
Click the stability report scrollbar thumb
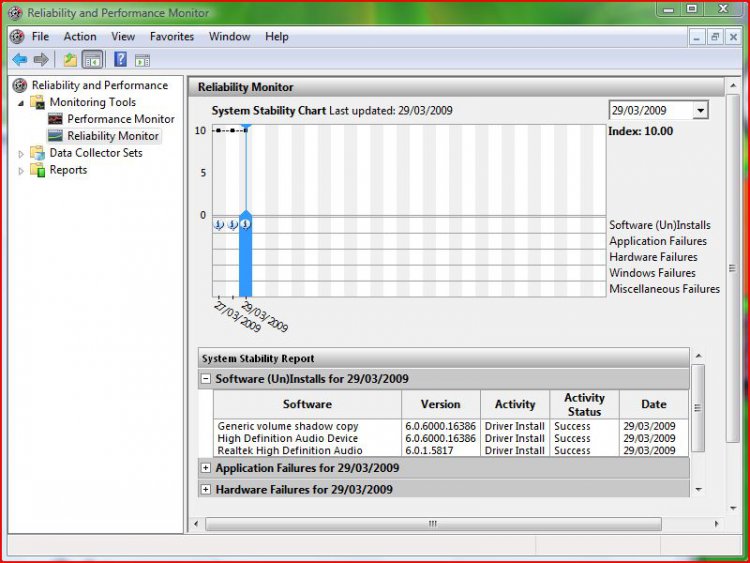point(697,408)
